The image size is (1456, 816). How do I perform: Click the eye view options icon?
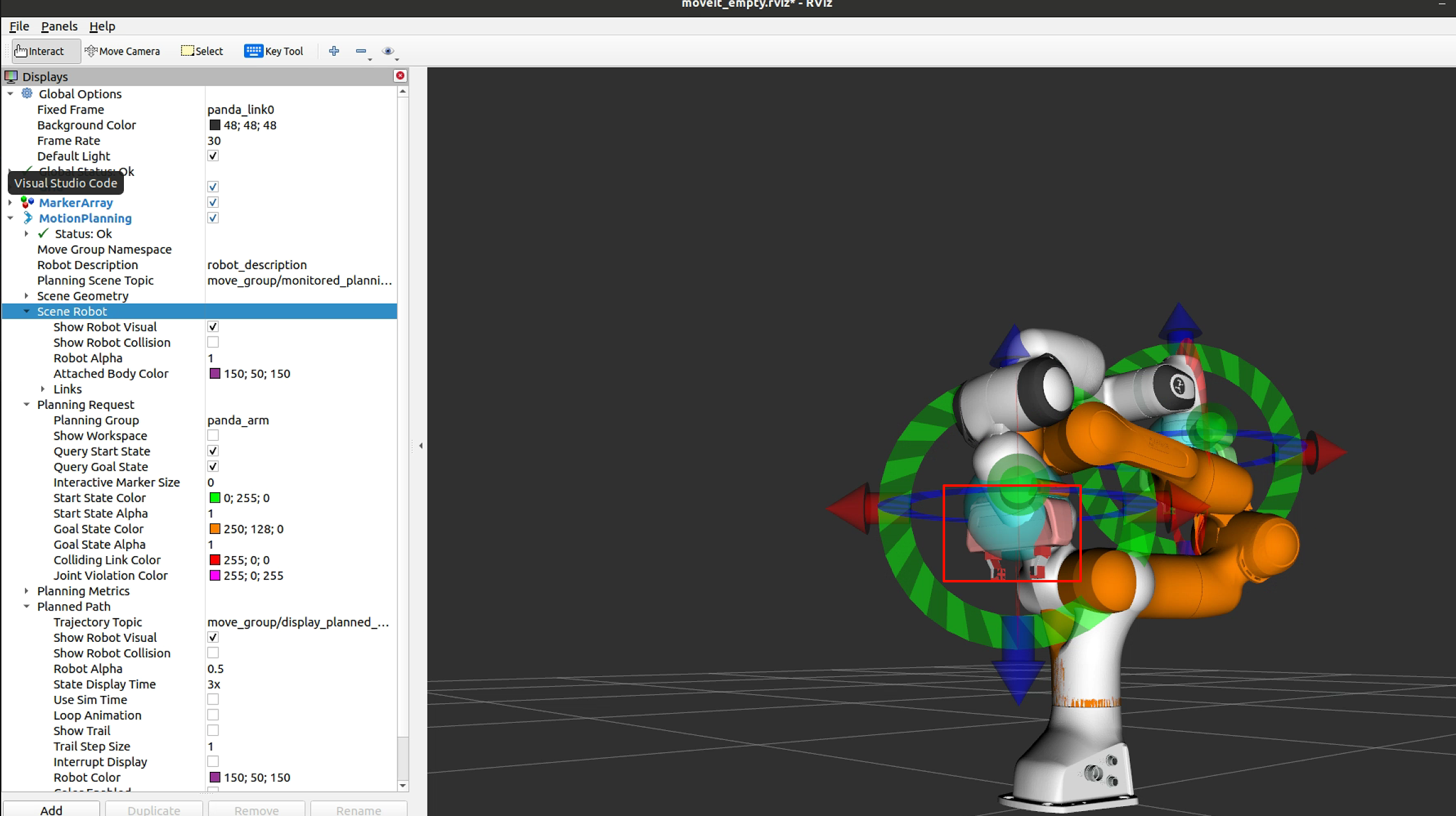tap(388, 51)
